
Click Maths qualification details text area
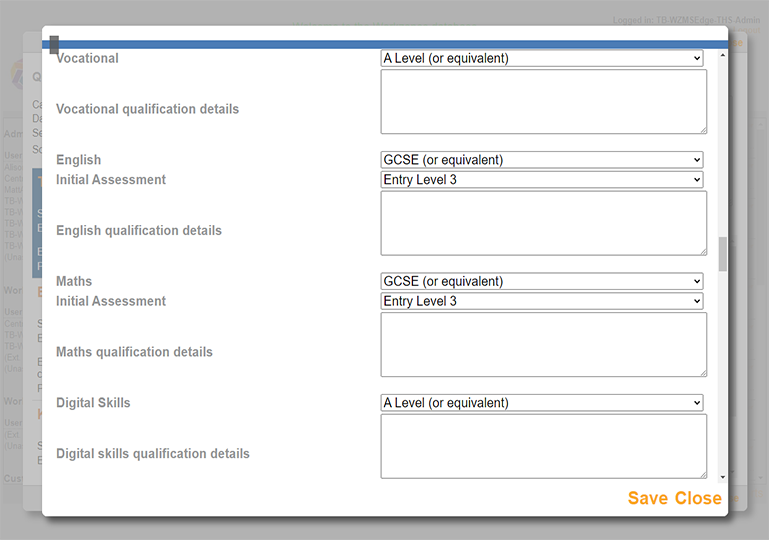(x=544, y=345)
